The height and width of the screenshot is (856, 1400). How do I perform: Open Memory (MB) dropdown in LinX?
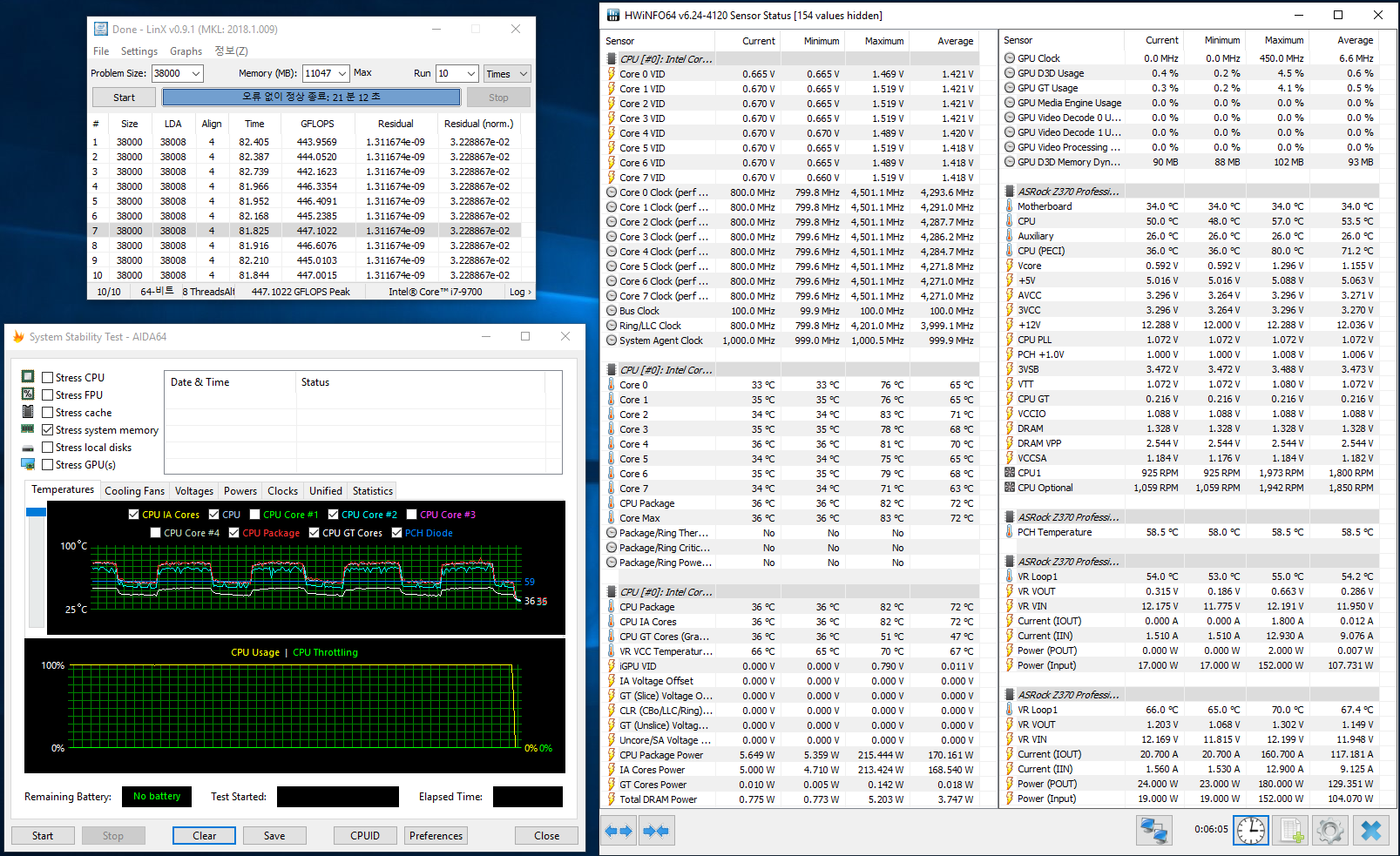click(342, 74)
